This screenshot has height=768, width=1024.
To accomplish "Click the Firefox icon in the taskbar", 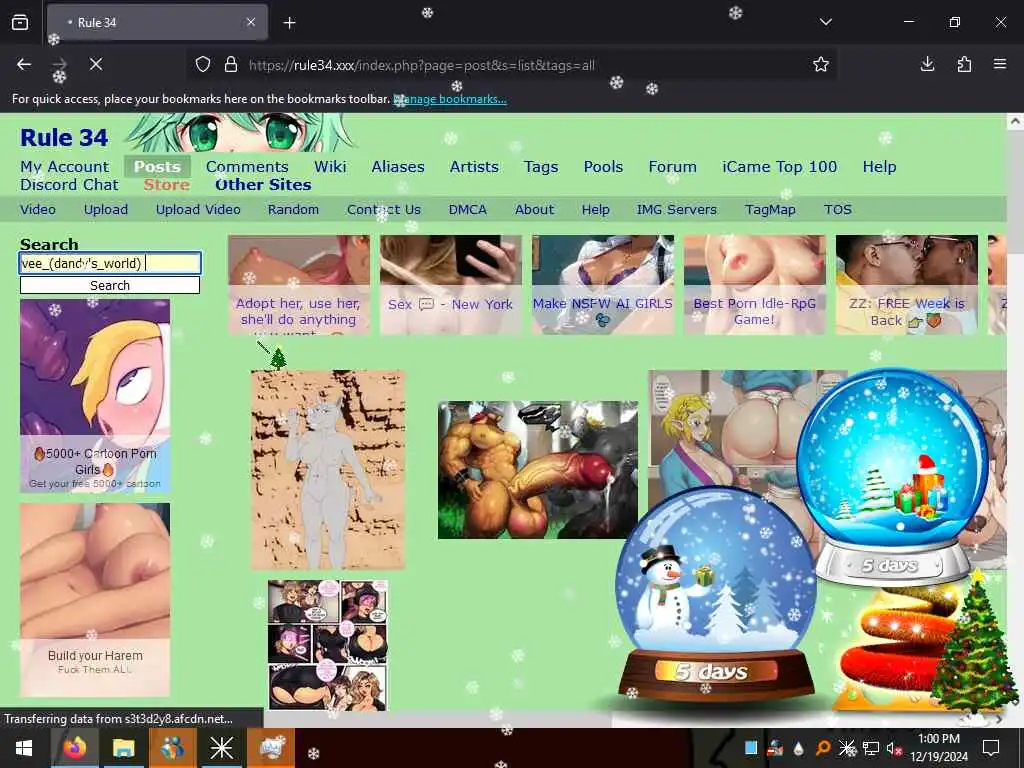I will point(74,747).
